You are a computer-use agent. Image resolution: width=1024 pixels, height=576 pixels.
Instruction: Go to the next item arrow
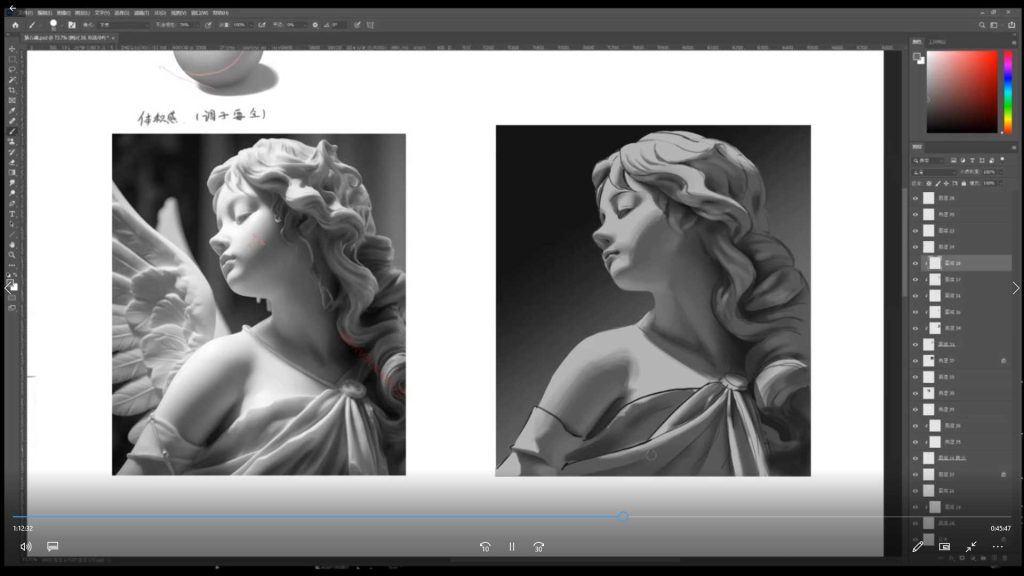[1015, 288]
